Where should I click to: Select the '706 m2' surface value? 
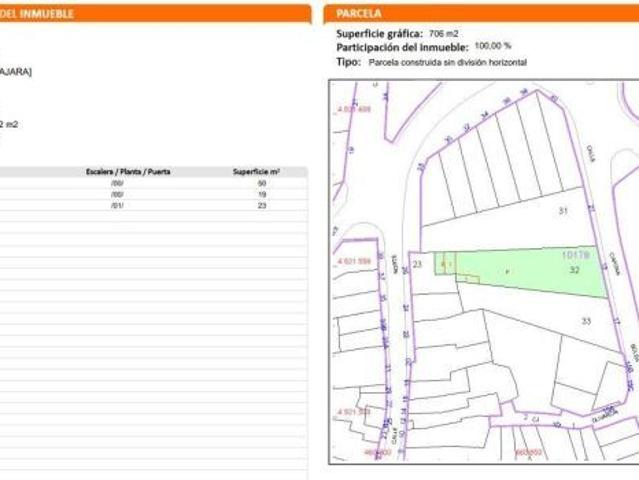(444, 34)
